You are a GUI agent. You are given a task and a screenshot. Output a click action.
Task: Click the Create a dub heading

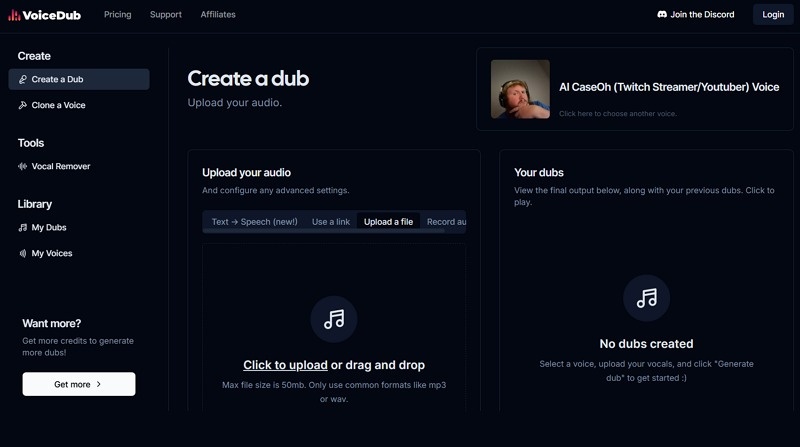pyautogui.click(x=248, y=79)
